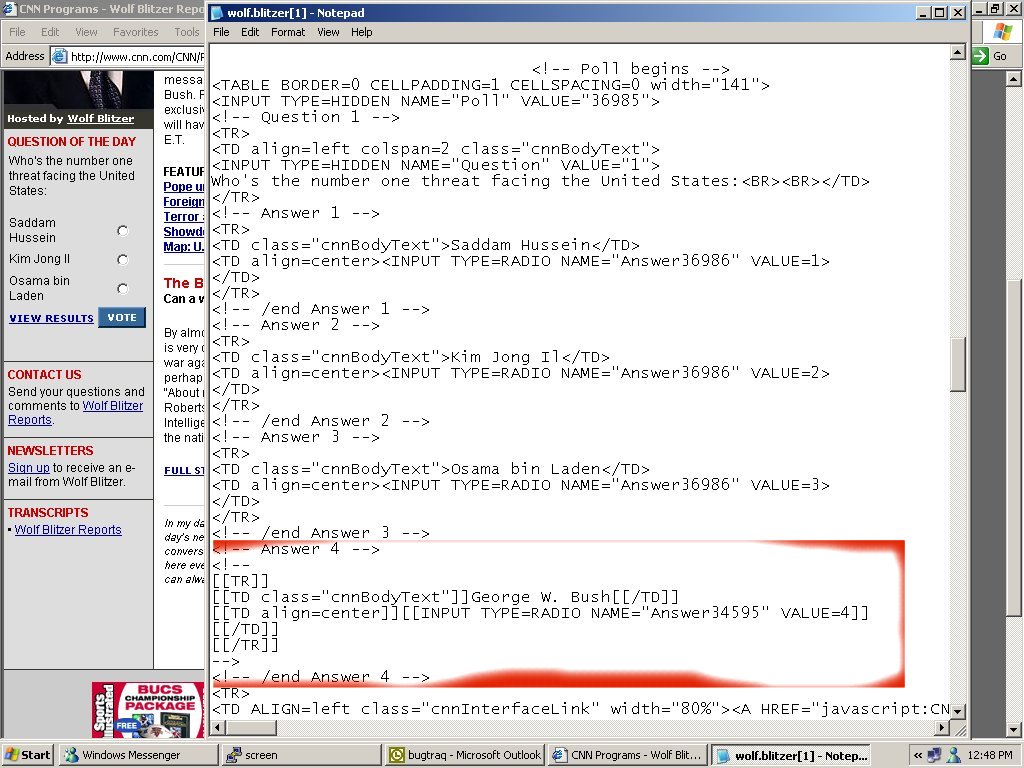Click Notepad scrollbar up arrow
The height and width of the screenshot is (768, 1024).
click(958, 53)
